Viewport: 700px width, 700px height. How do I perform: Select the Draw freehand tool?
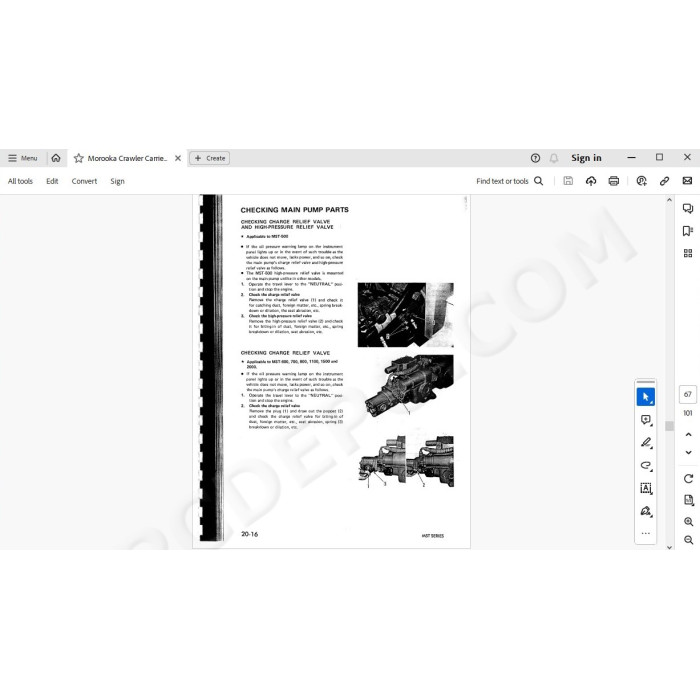pyautogui.click(x=646, y=465)
